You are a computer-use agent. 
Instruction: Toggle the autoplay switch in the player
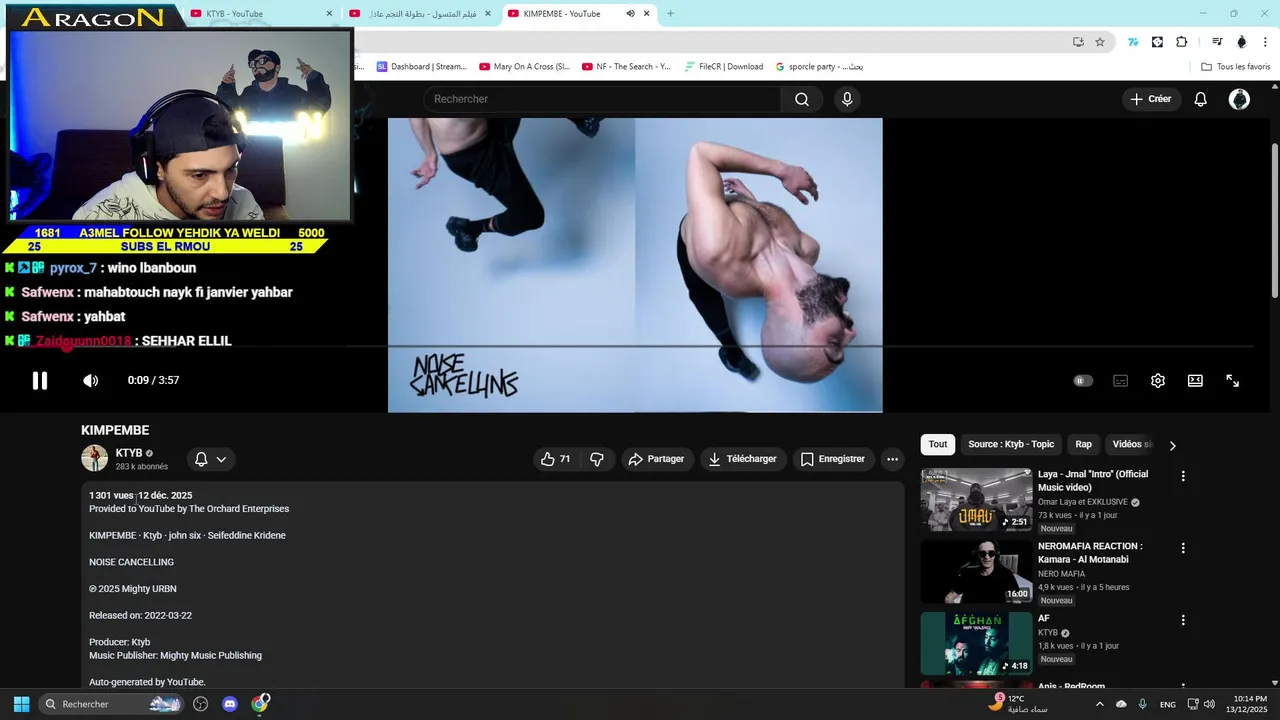(1083, 380)
